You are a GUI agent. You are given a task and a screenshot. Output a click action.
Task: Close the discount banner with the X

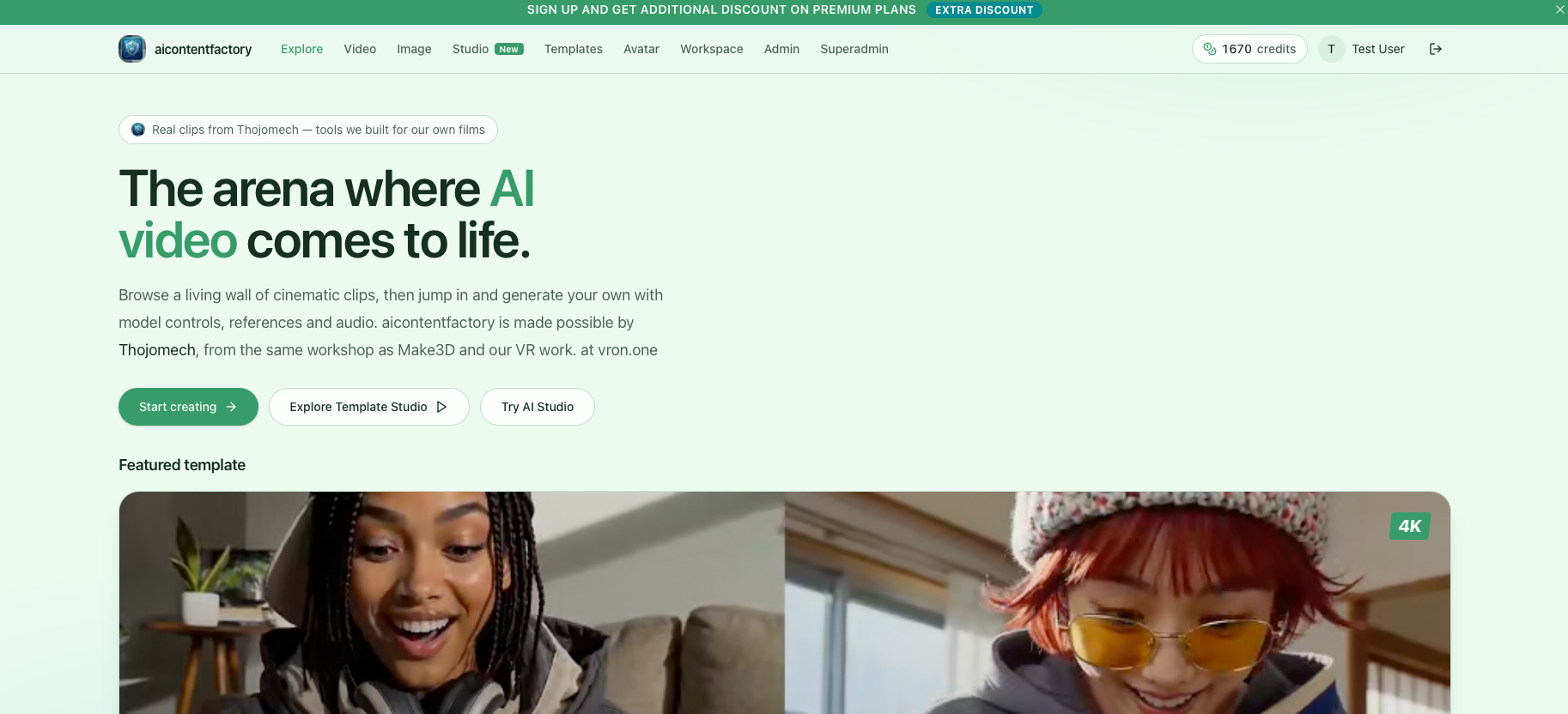[1559, 10]
